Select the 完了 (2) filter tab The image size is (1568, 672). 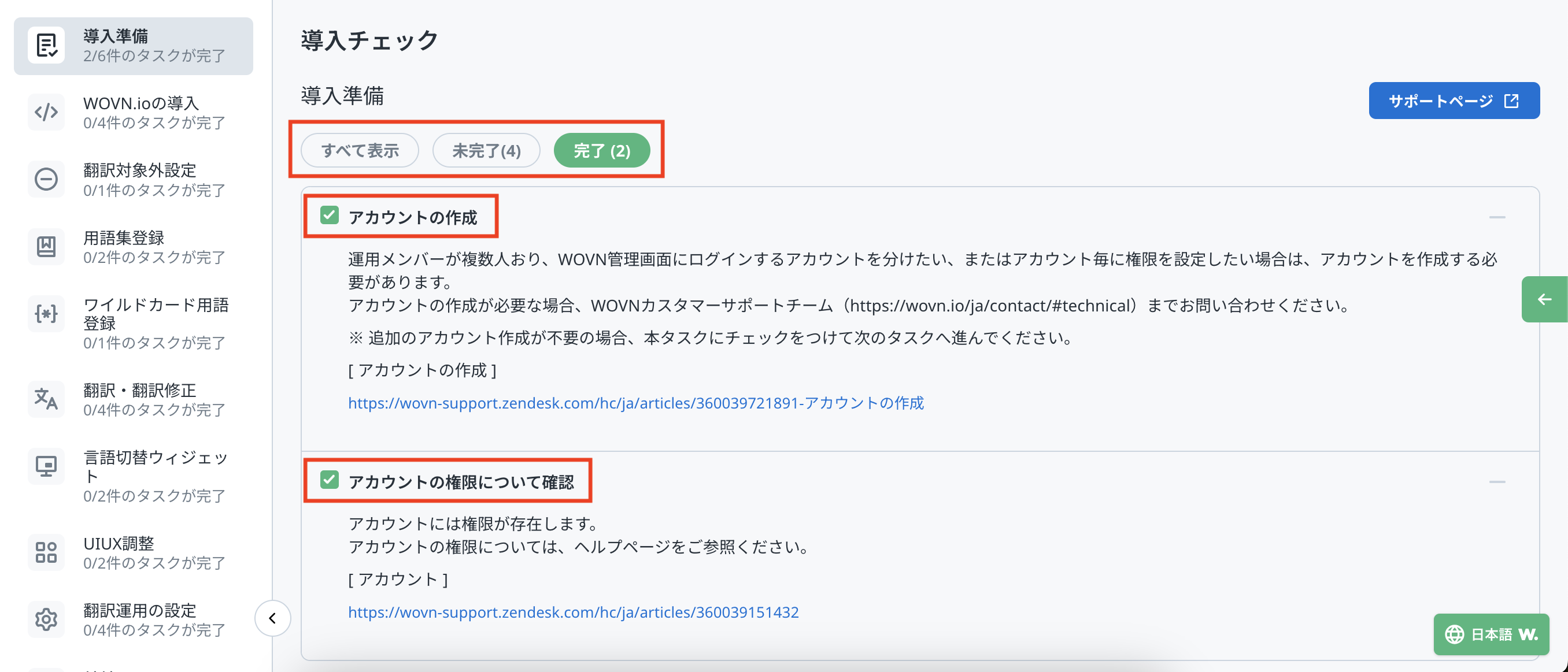pyautogui.click(x=601, y=150)
